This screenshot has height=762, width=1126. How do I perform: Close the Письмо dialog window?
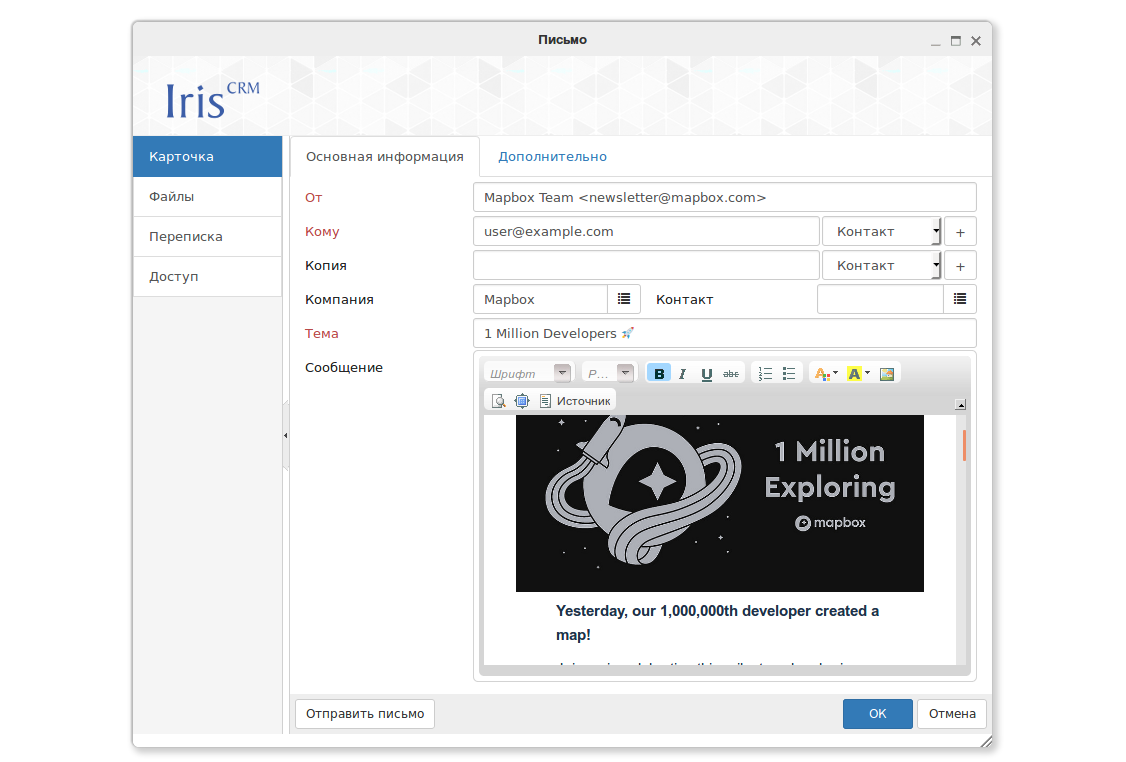(x=976, y=41)
